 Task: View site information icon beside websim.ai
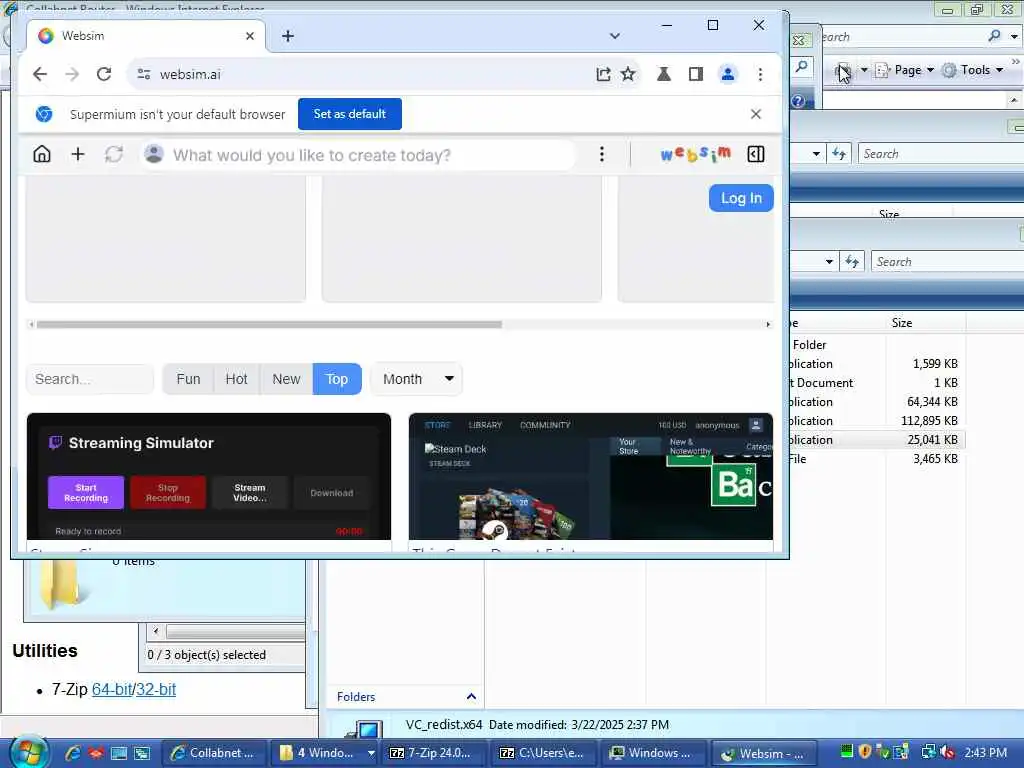(144, 74)
